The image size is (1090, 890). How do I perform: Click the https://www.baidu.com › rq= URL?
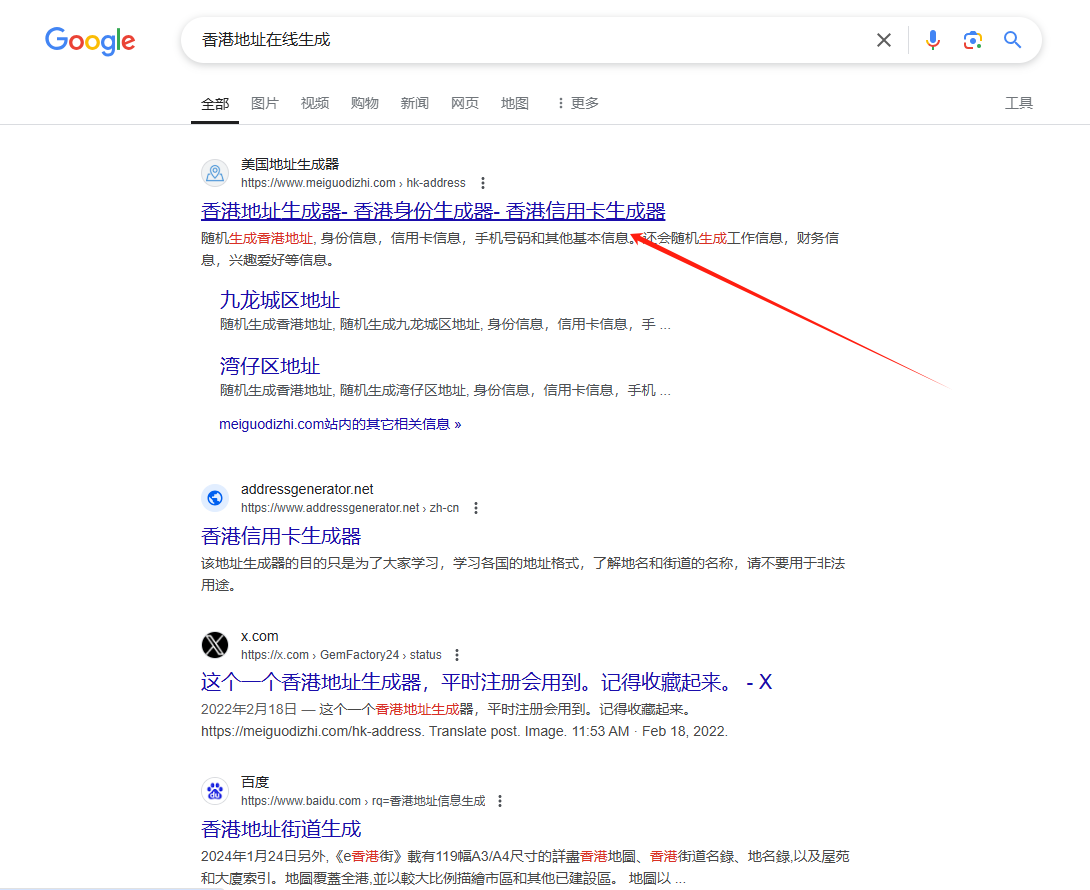[364, 801]
